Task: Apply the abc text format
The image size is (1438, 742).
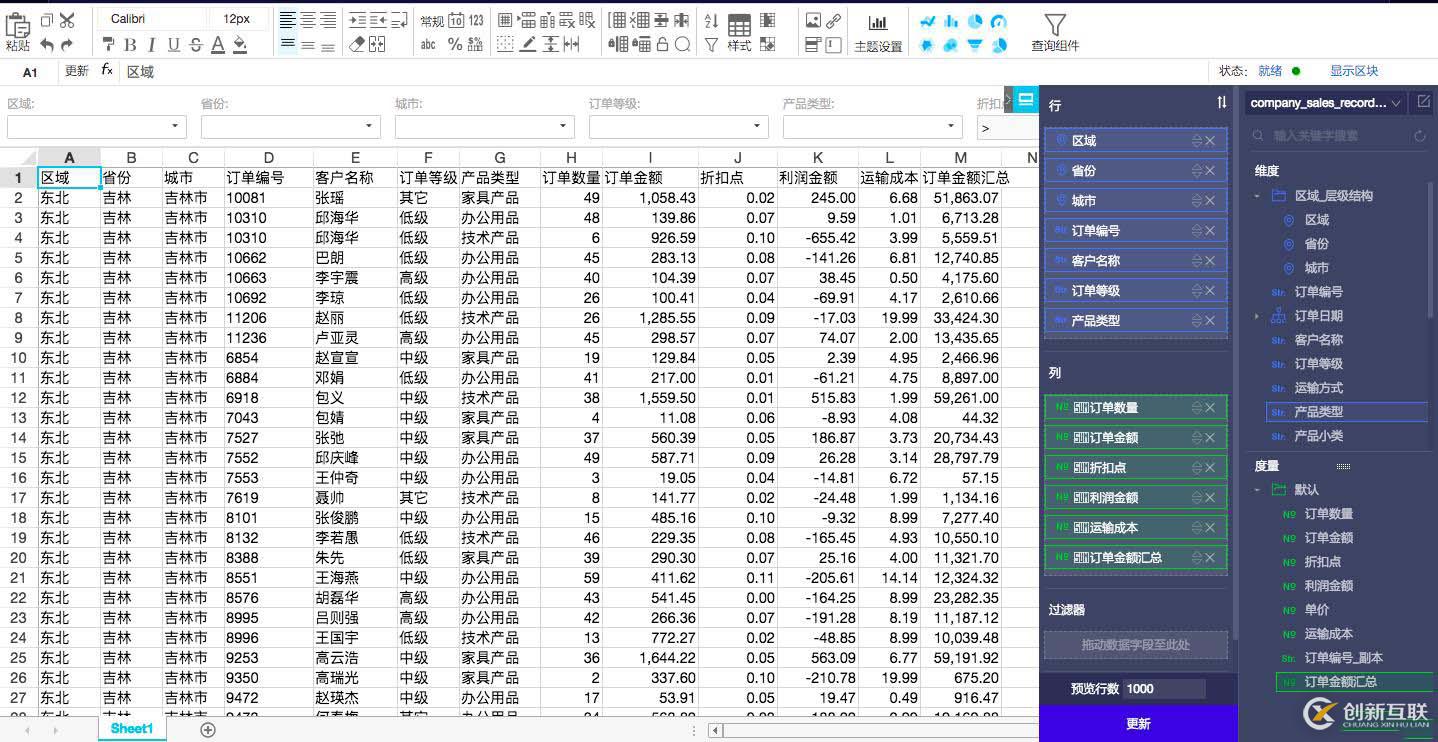Action: tap(429, 44)
